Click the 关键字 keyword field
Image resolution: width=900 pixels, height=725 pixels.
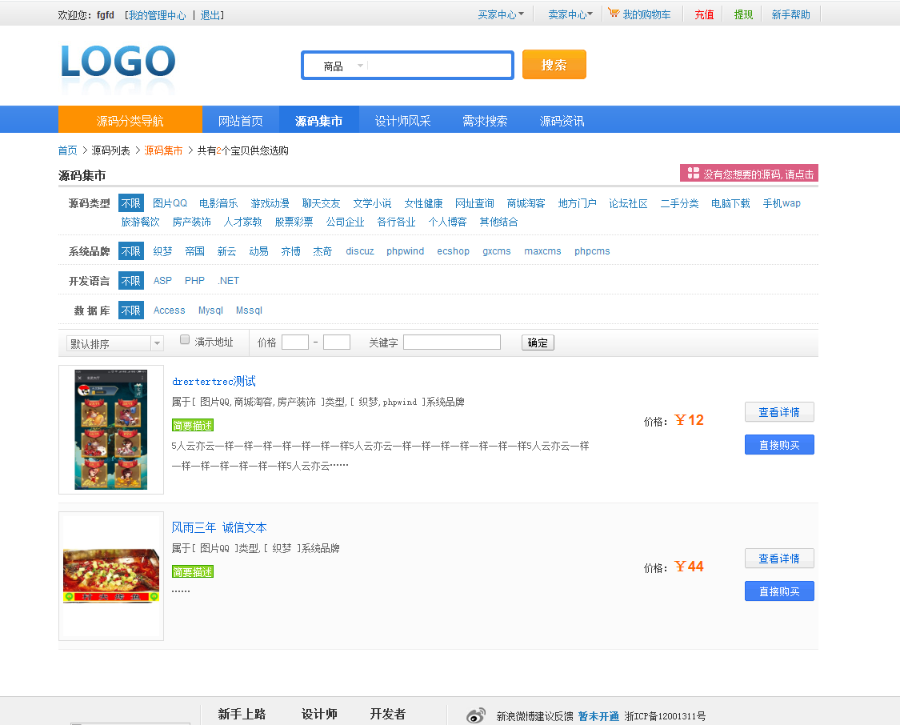point(452,342)
